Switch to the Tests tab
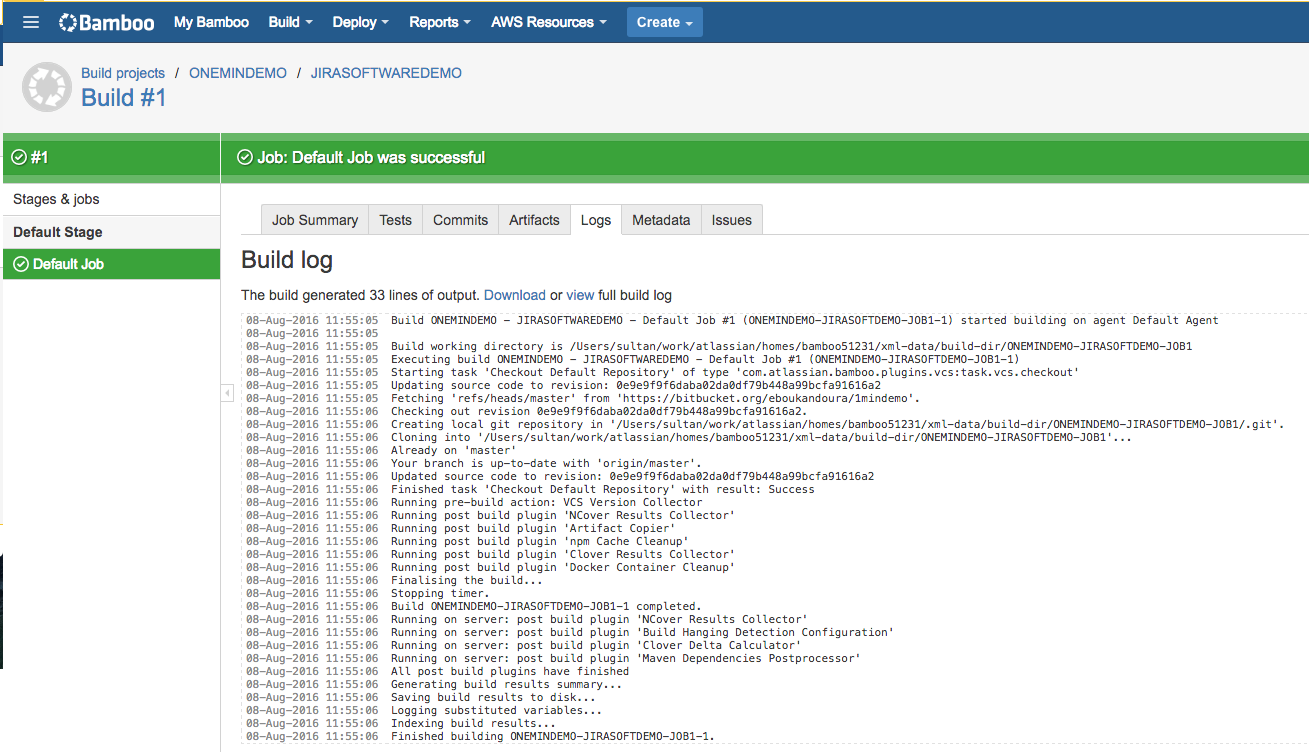The width and height of the screenshot is (1309, 752). (x=395, y=220)
